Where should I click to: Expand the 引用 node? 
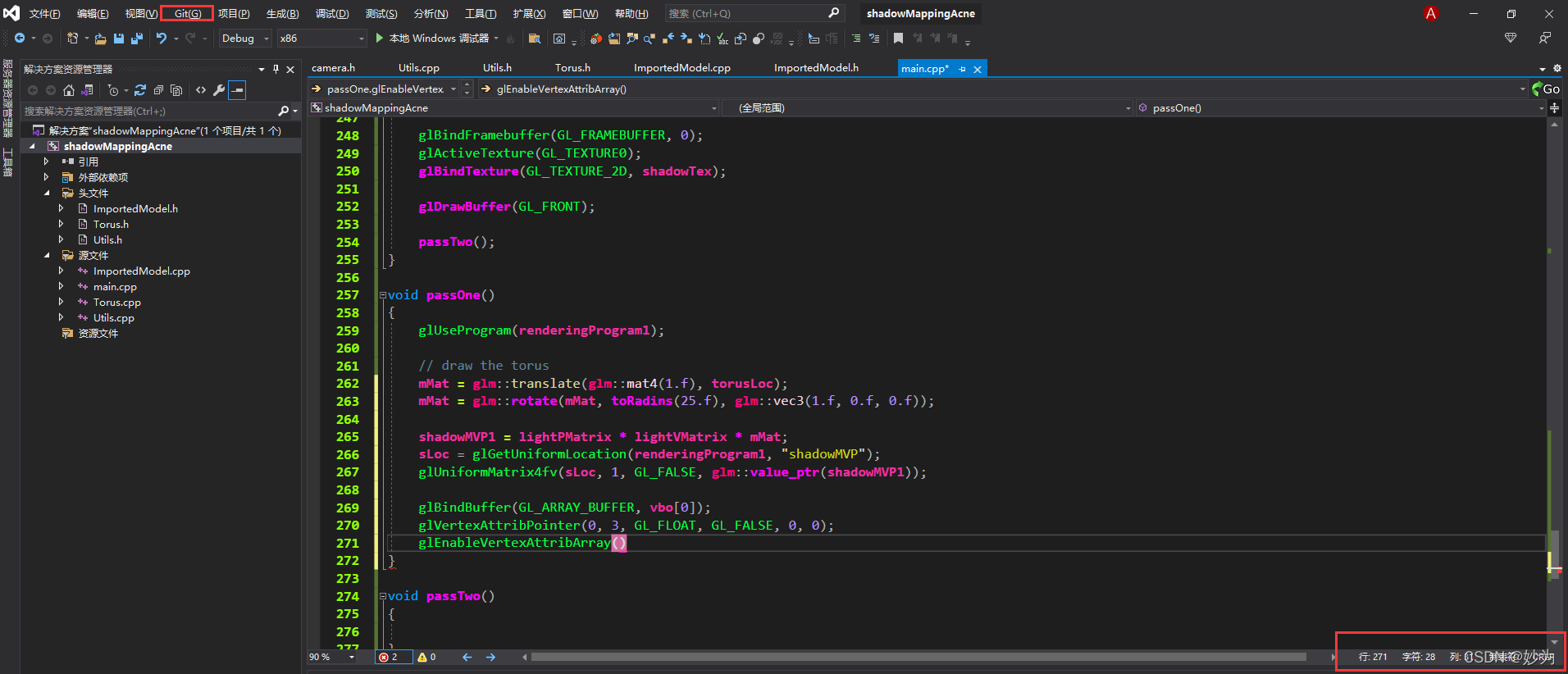pos(47,162)
